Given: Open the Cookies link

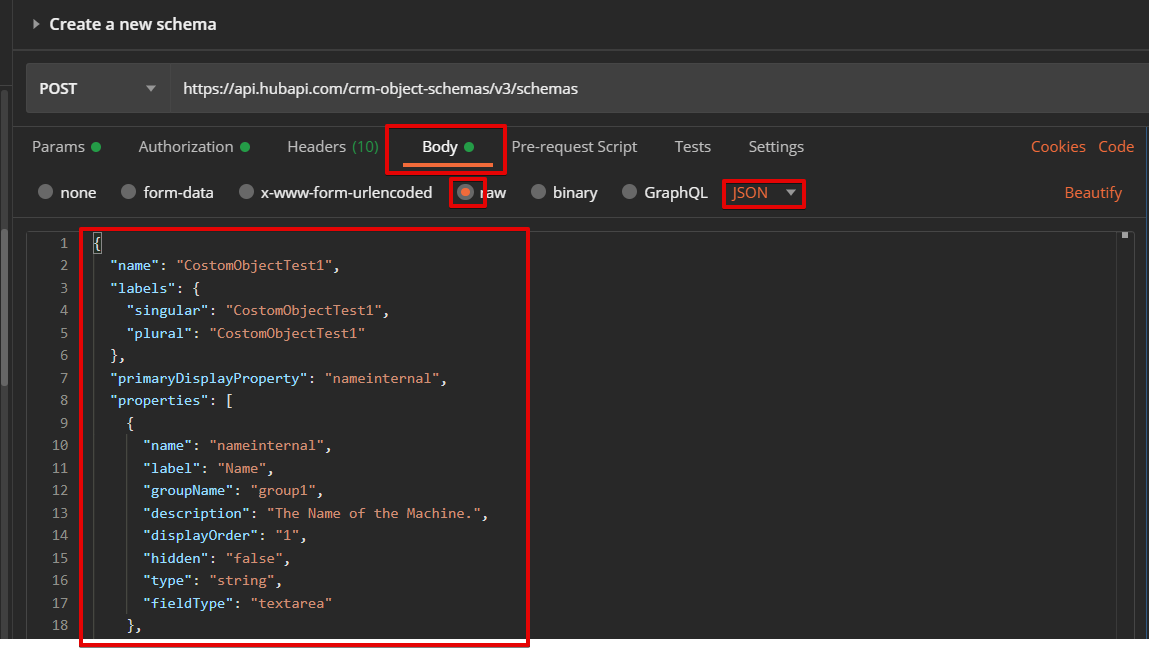Looking at the screenshot, I should coord(1058,146).
